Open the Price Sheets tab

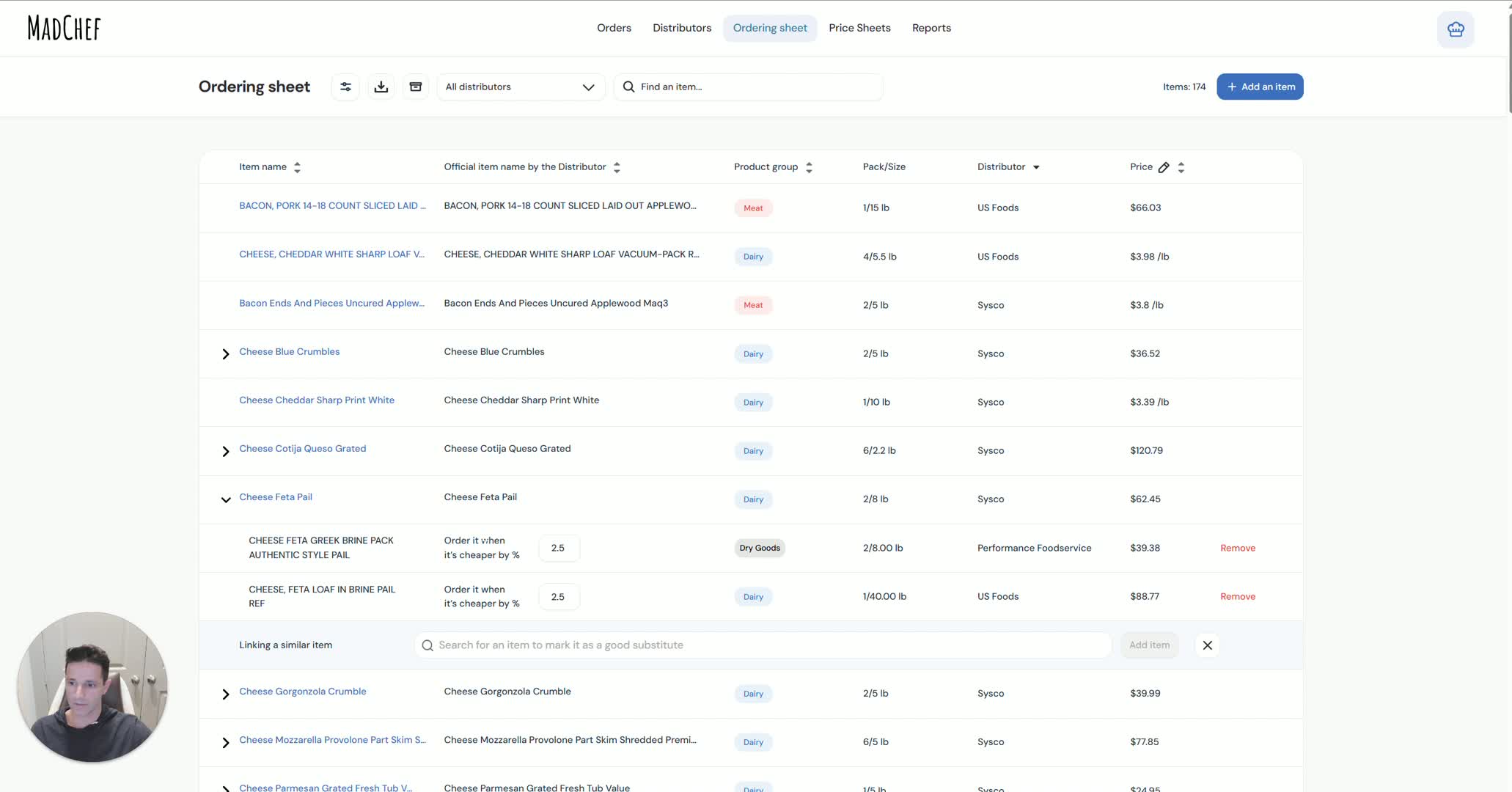[x=859, y=28]
